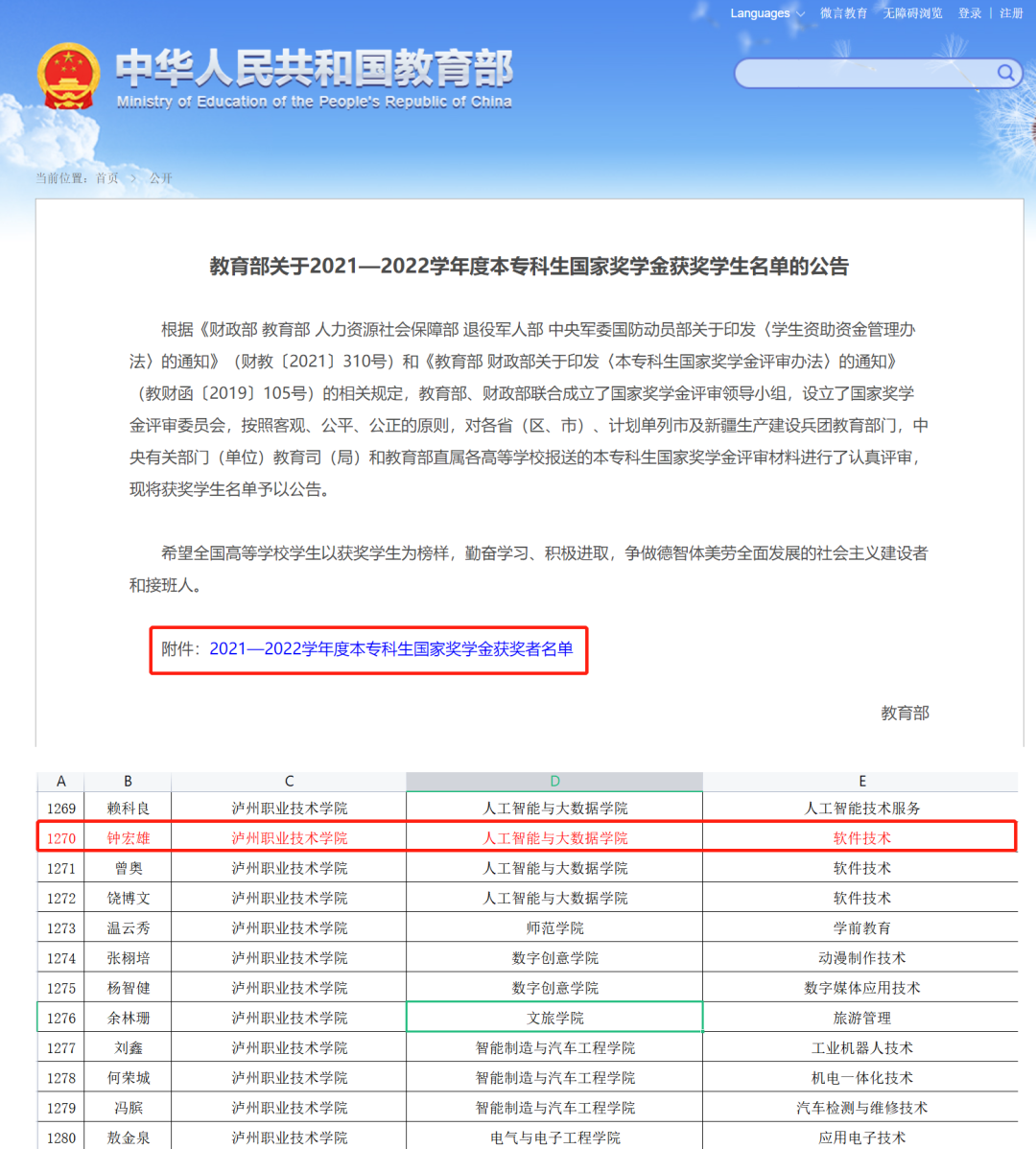Select spreadsheet column A header
Screen dimensions: 1036x1149
pyautogui.click(x=60, y=781)
